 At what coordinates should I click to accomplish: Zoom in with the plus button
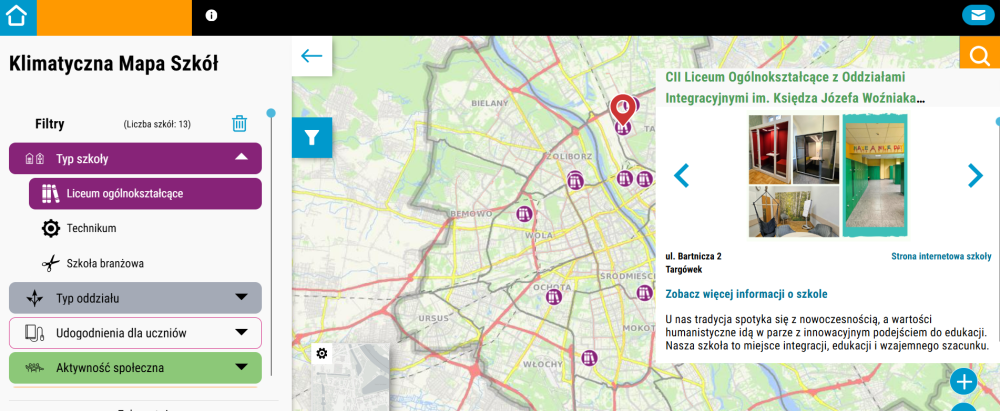(x=963, y=381)
